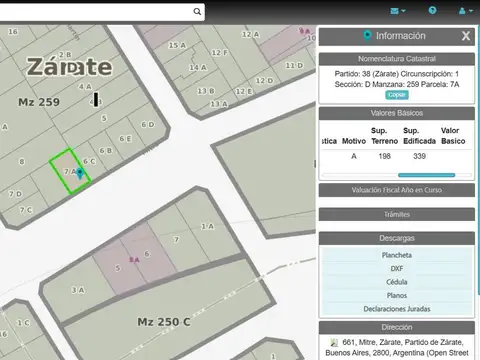
Task: Click the Copiar button
Action: point(397,95)
